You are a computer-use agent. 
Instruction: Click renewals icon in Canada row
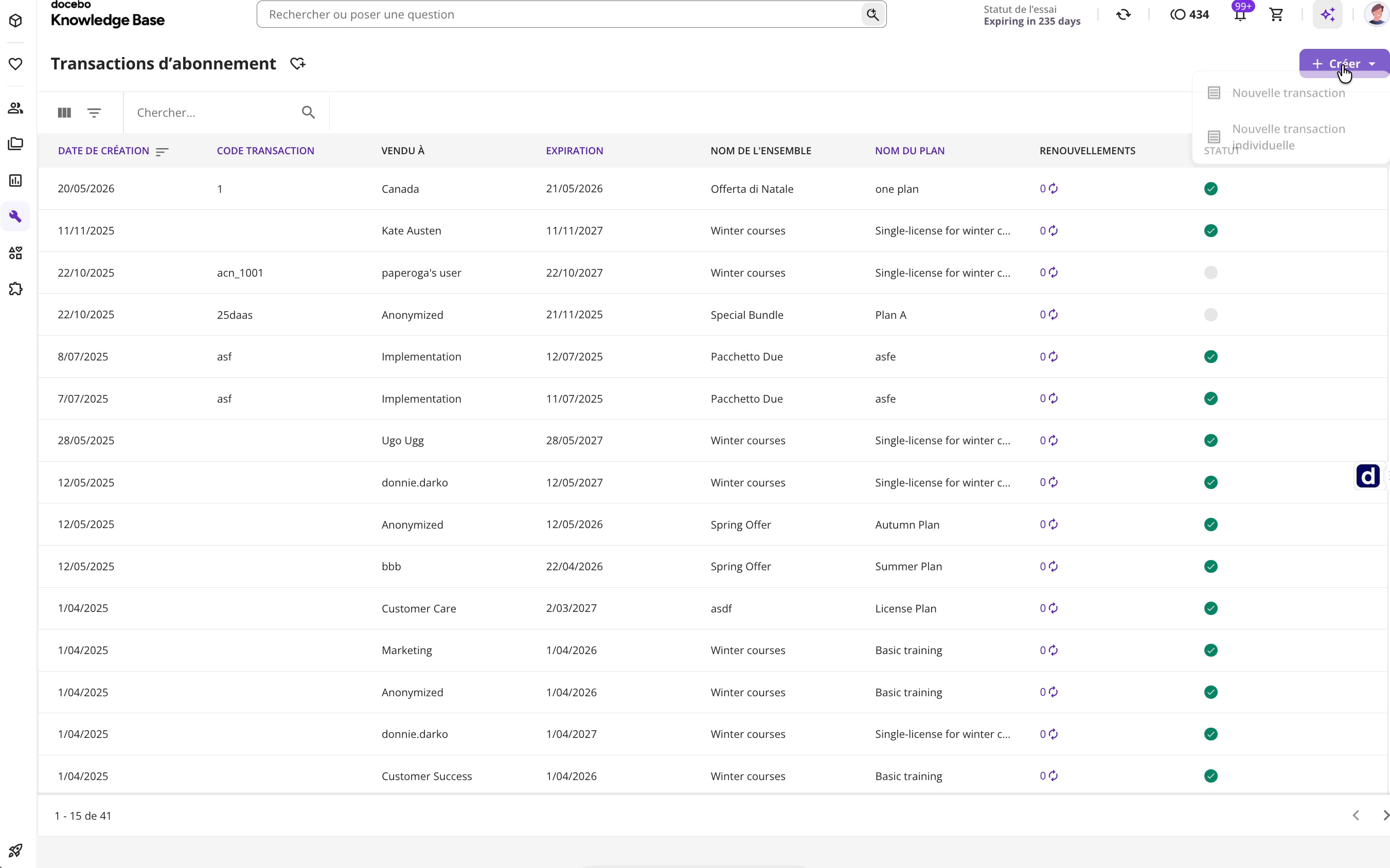[x=1053, y=188]
